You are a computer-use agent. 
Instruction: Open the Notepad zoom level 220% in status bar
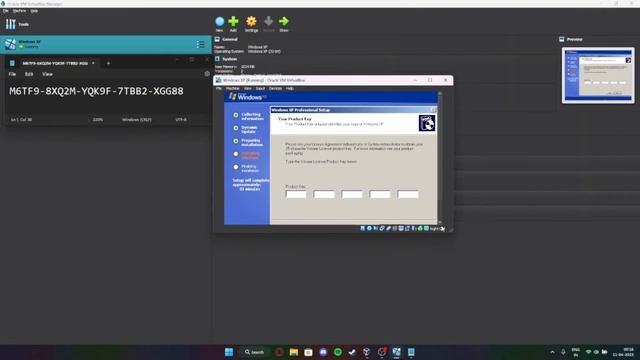coord(98,120)
